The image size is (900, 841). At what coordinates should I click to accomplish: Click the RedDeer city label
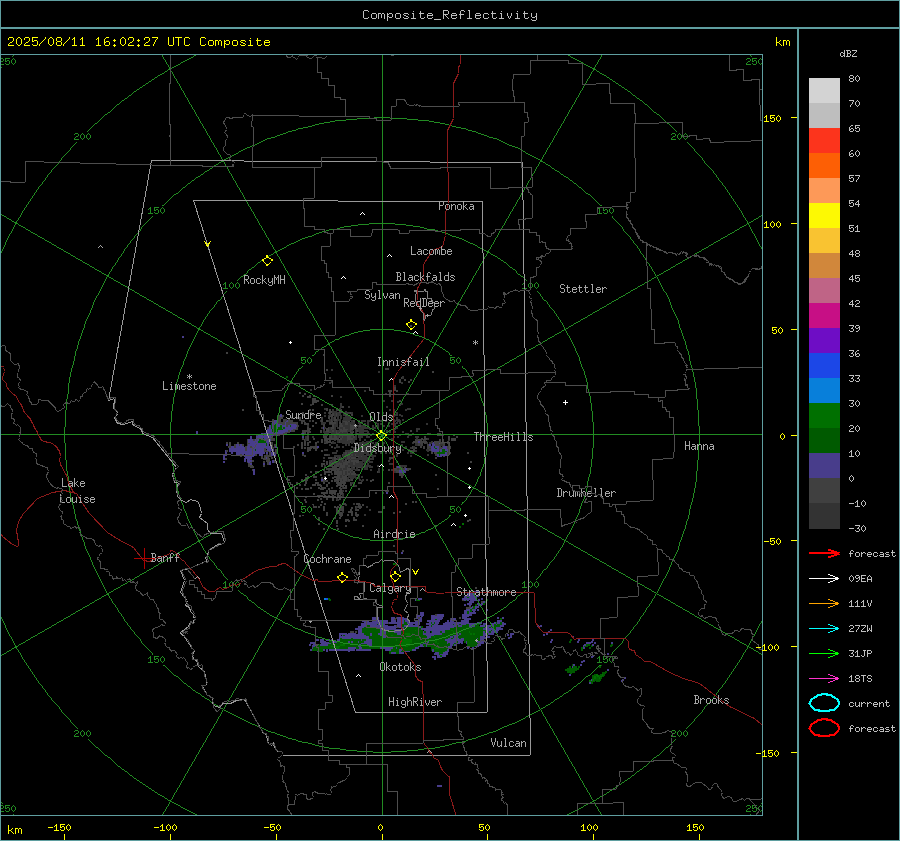424,303
